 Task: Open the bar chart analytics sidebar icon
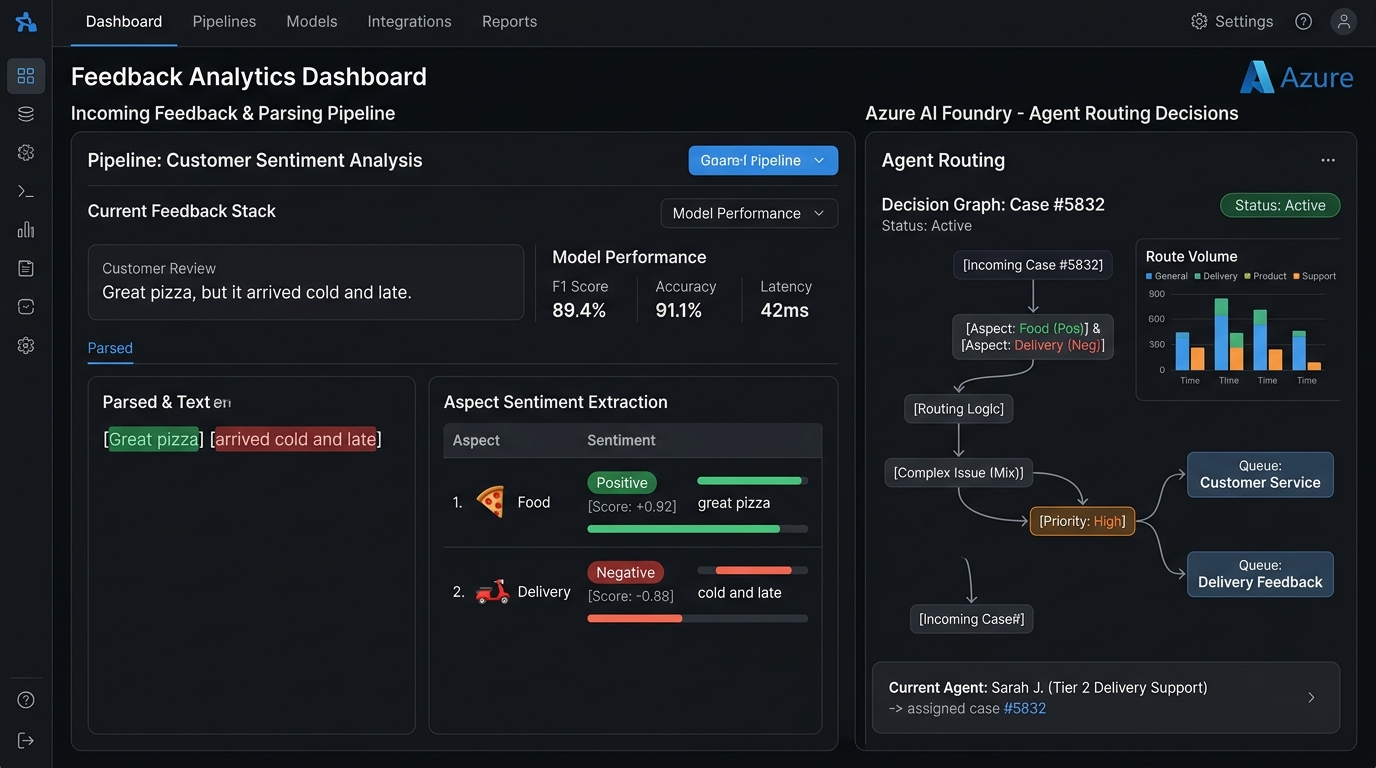[26, 229]
